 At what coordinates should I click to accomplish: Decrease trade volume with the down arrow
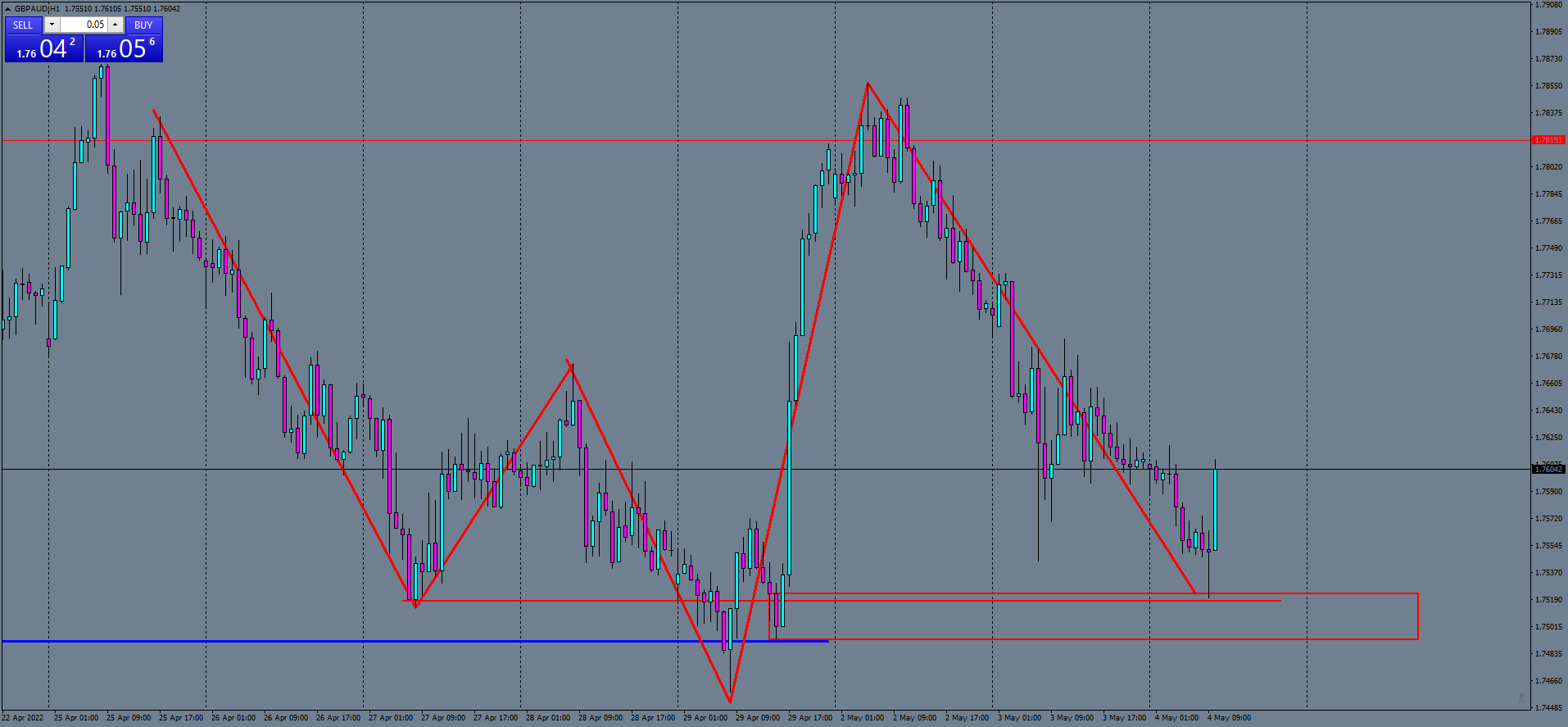point(52,25)
